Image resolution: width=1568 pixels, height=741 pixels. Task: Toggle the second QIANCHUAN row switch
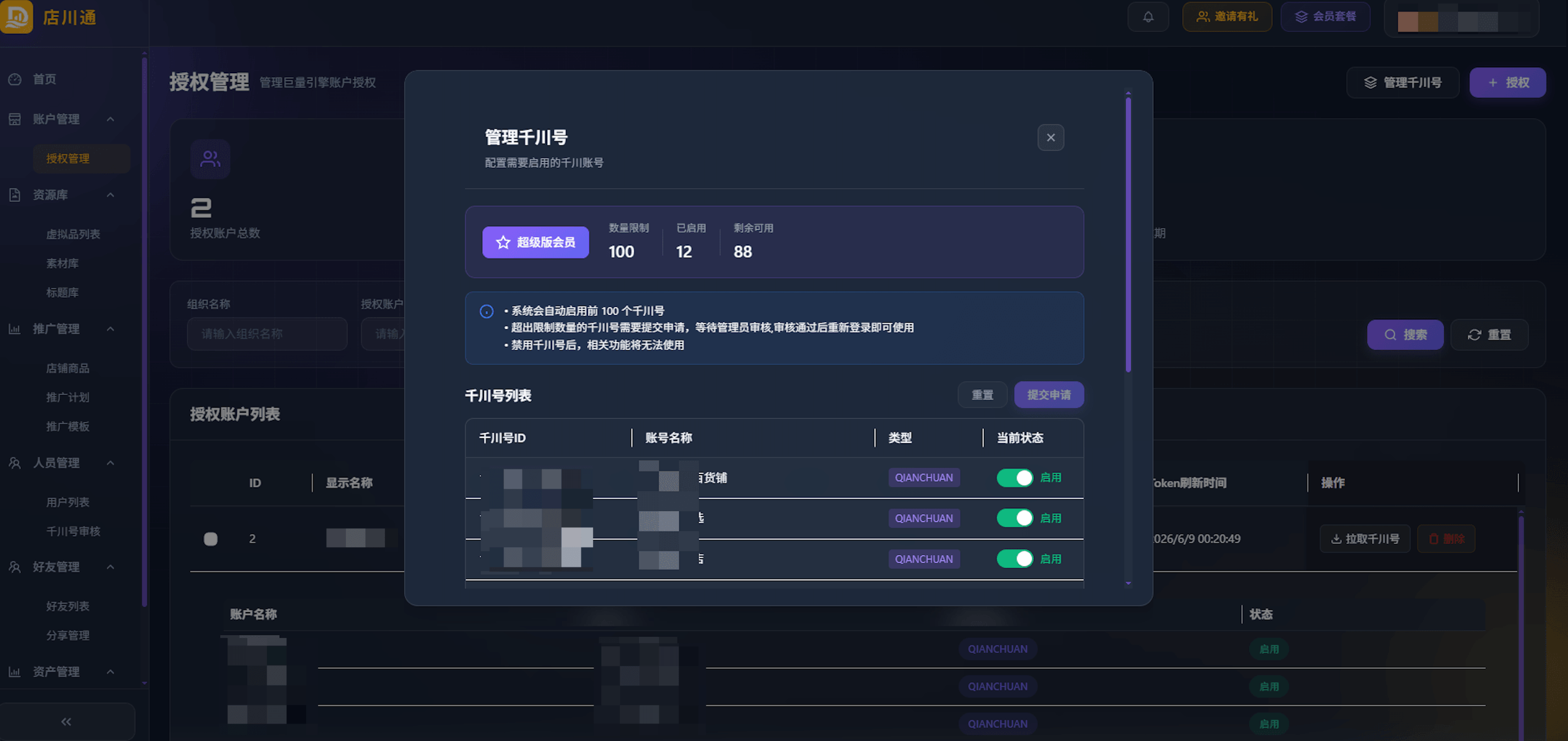click(1015, 518)
